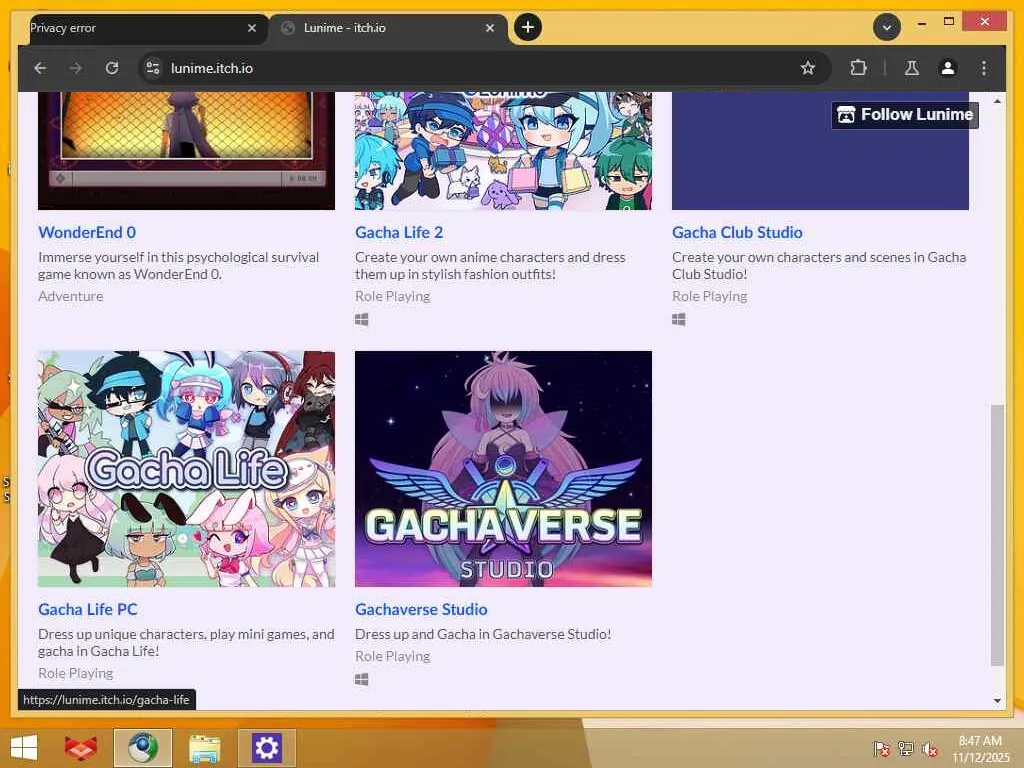The width and height of the screenshot is (1024, 768).
Task: Open the Gachaverse Studio title link
Action: (x=421, y=609)
